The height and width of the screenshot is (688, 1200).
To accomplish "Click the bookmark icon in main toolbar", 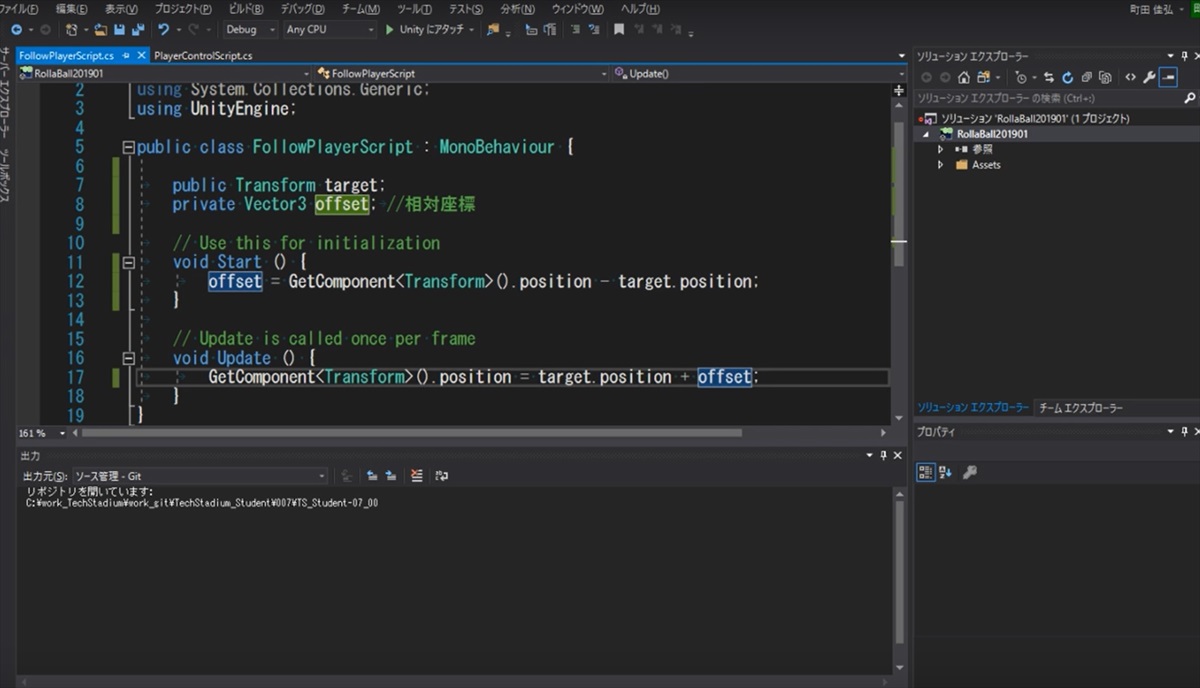I will [x=619, y=30].
